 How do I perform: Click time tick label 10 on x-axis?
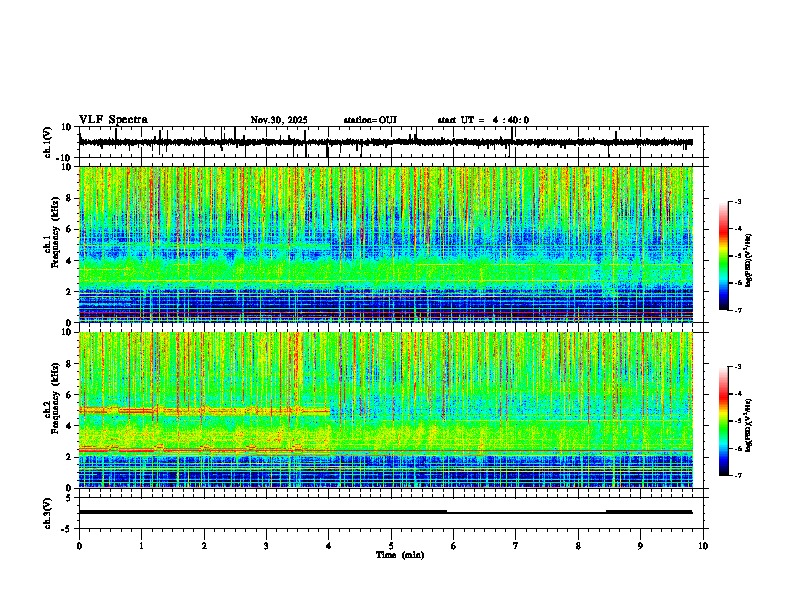pos(703,546)
